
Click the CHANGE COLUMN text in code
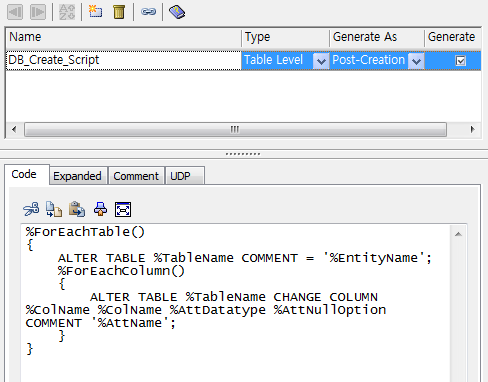pos(326,297)
